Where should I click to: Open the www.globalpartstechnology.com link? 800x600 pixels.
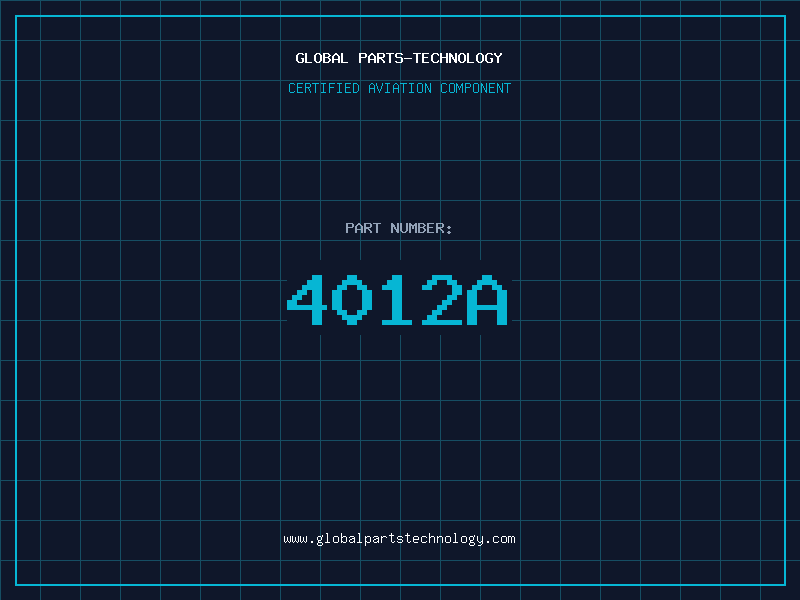[x=399, y=539]
